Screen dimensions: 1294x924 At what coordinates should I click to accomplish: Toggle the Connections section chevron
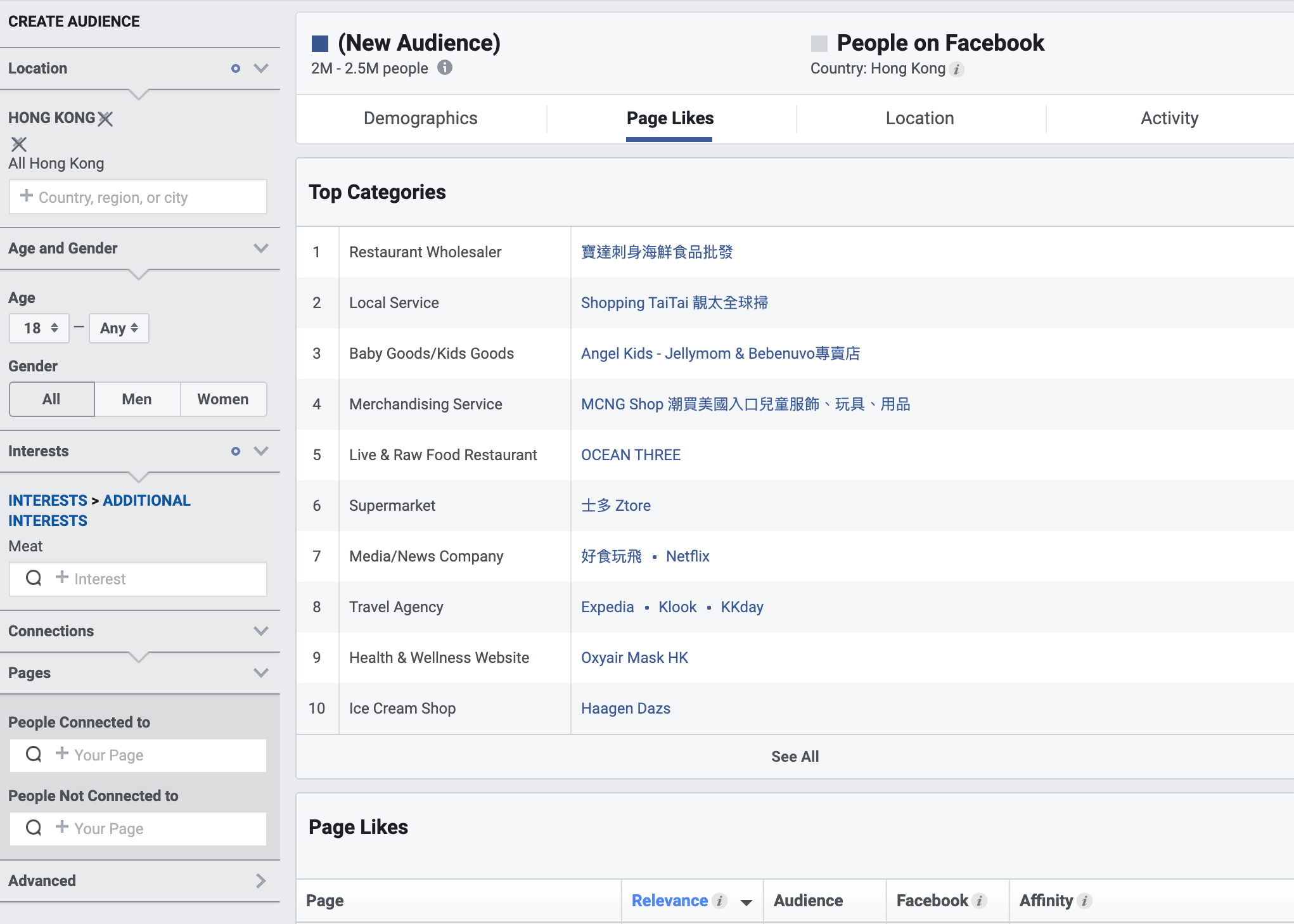261,631
